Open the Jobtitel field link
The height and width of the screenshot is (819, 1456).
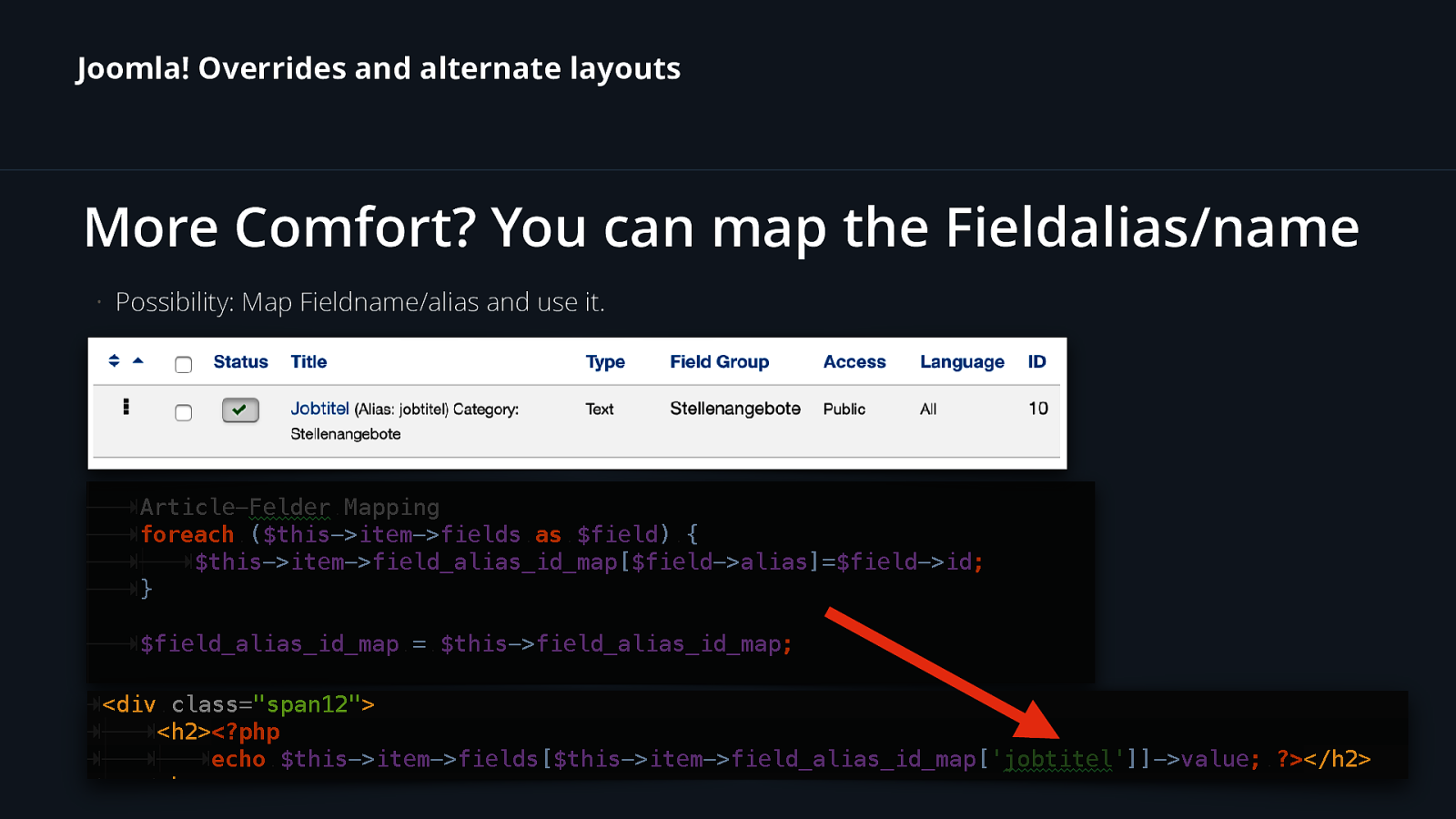click(319, 409)
